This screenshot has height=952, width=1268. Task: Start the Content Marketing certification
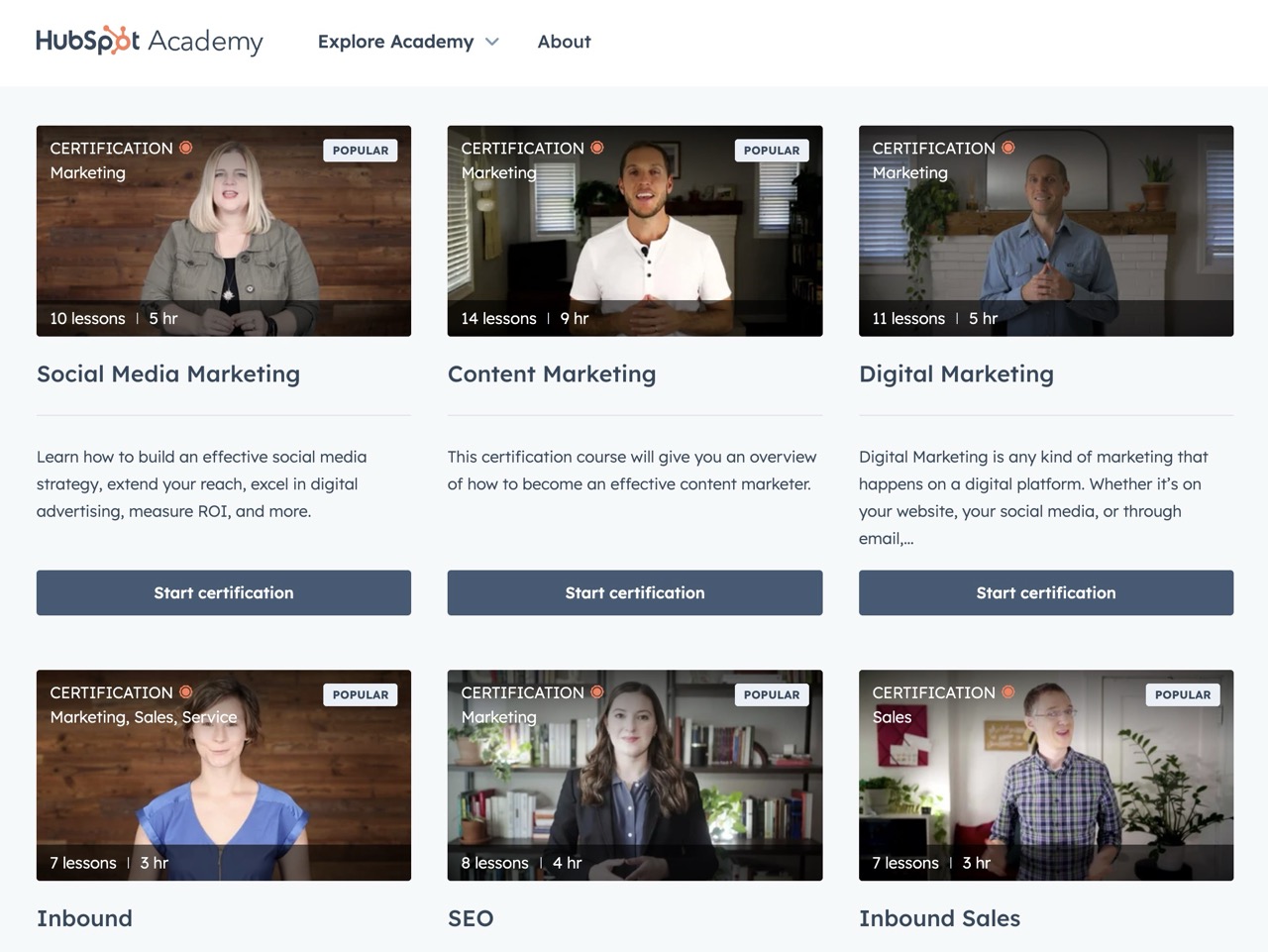click(x=635, y=592)
